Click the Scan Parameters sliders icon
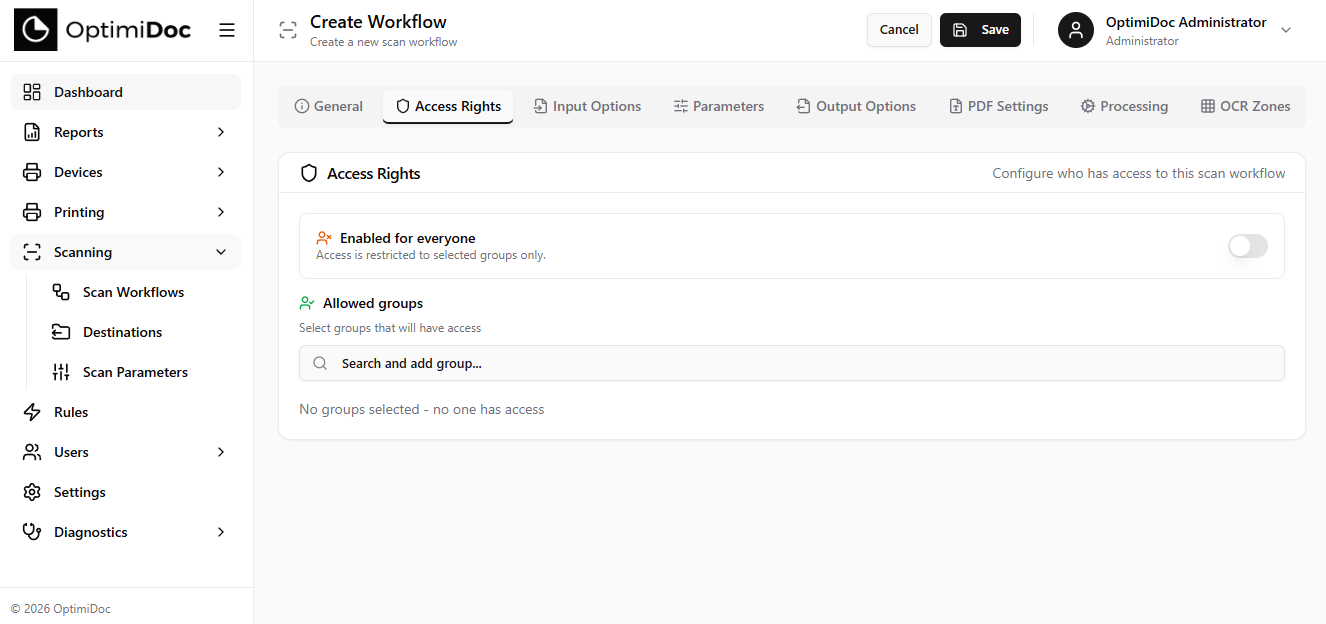This screenshot has height=624, width=1326. (x=61, y=372)
